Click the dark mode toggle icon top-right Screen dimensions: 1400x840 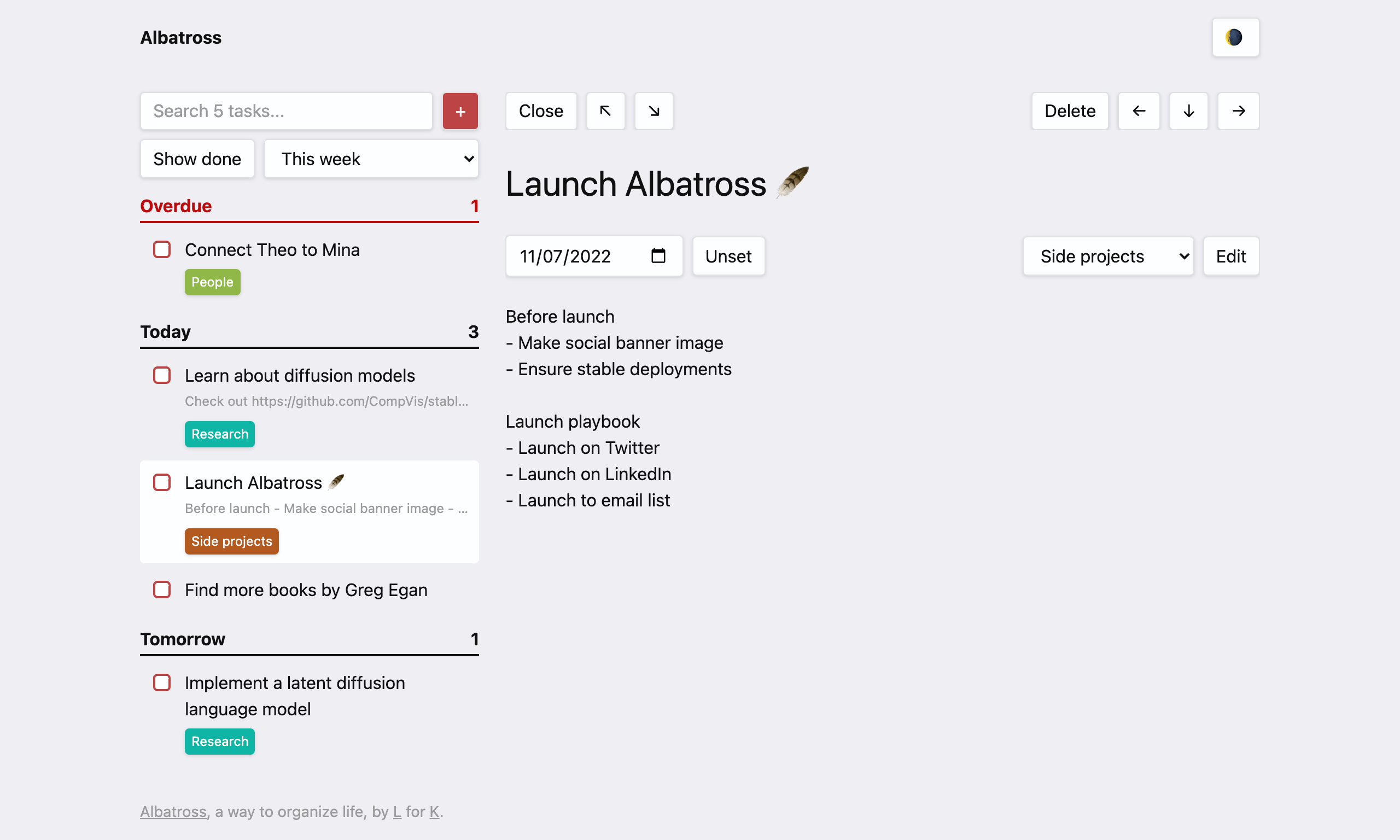pyautogui.click(x=1232, y=37)
